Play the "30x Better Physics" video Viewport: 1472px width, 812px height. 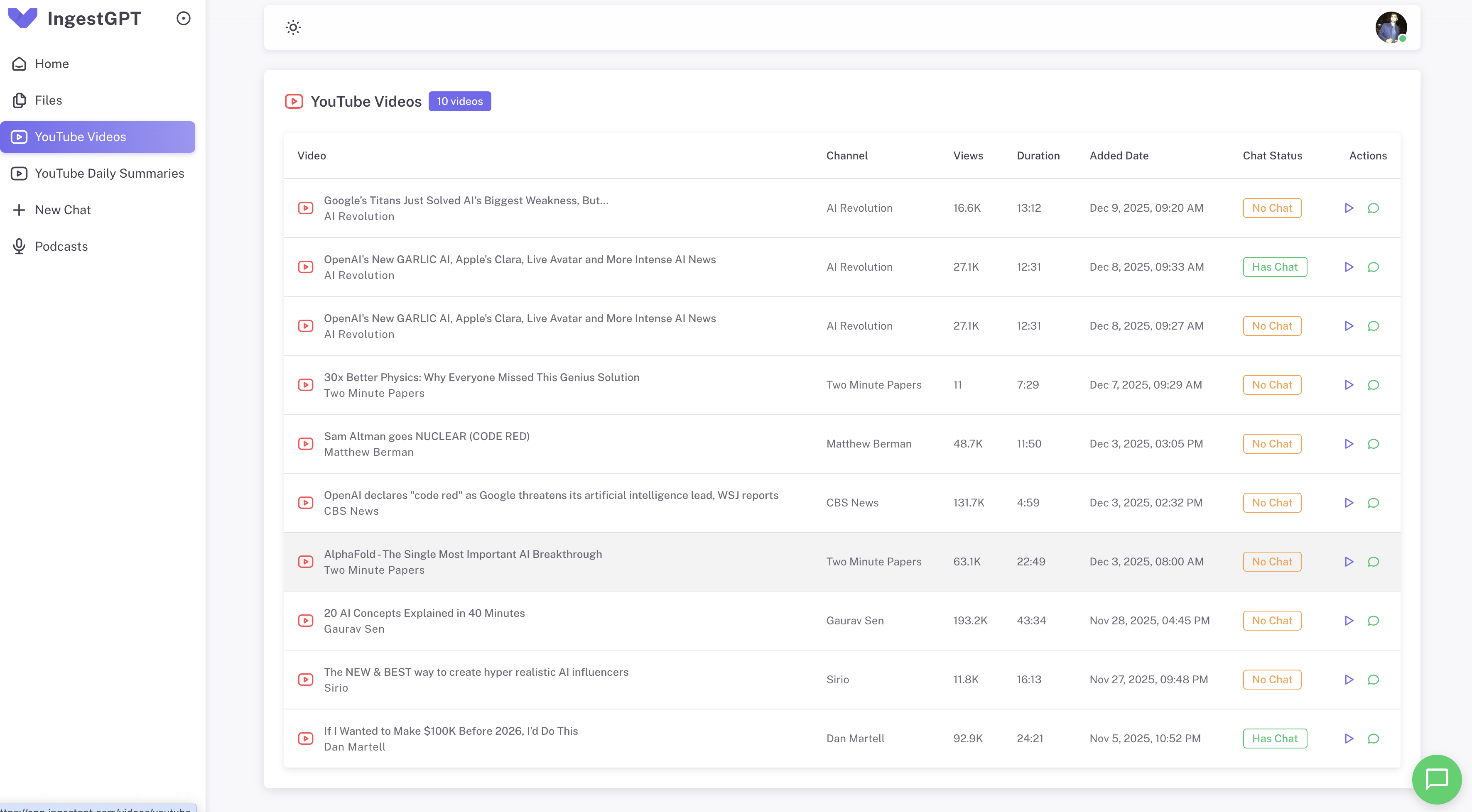(x=1349, y=384)
